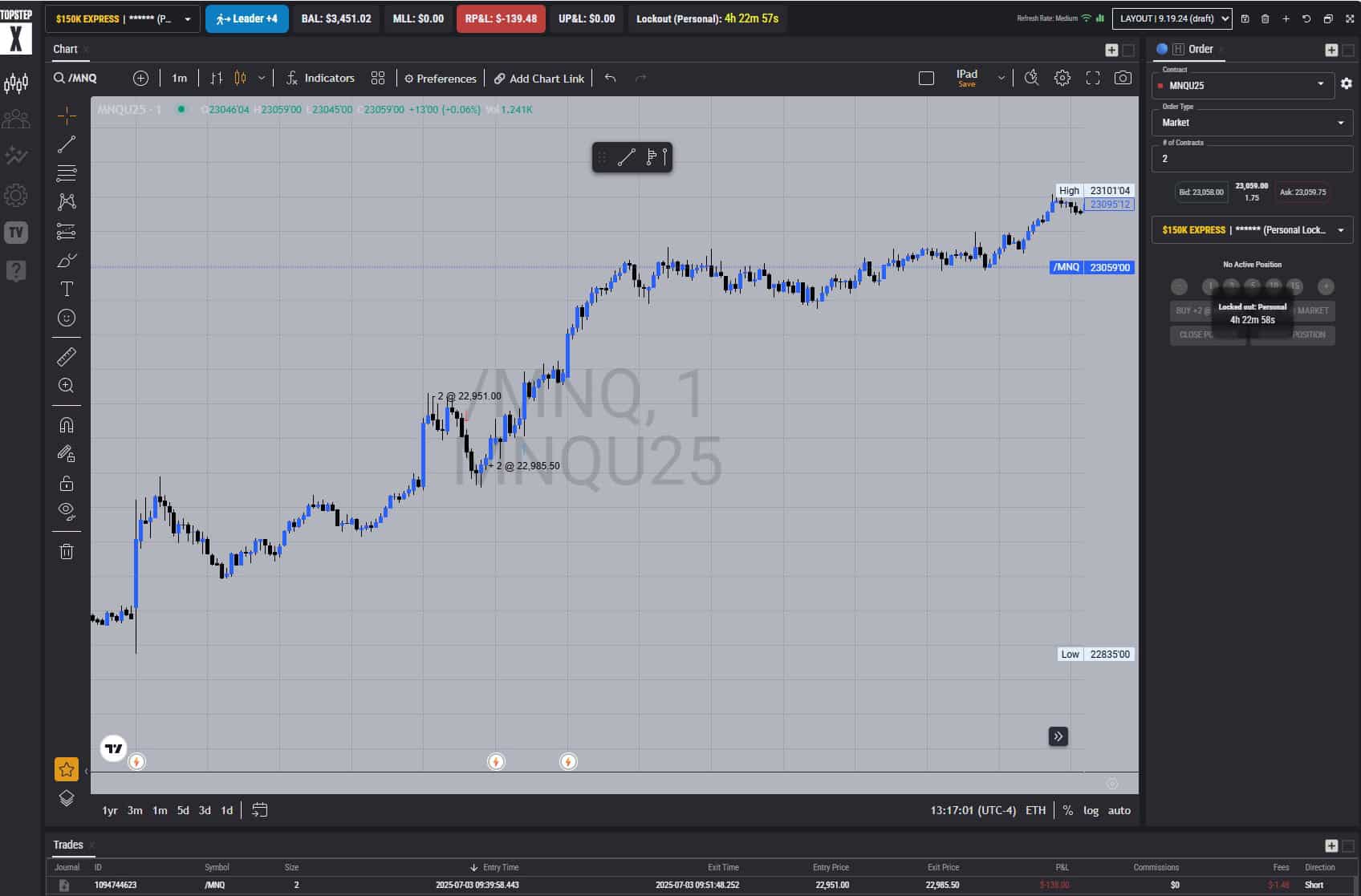The height and width of the screenshot is (896, 1361).
Task: Set time range to 1d
Action: coord(227,810)
